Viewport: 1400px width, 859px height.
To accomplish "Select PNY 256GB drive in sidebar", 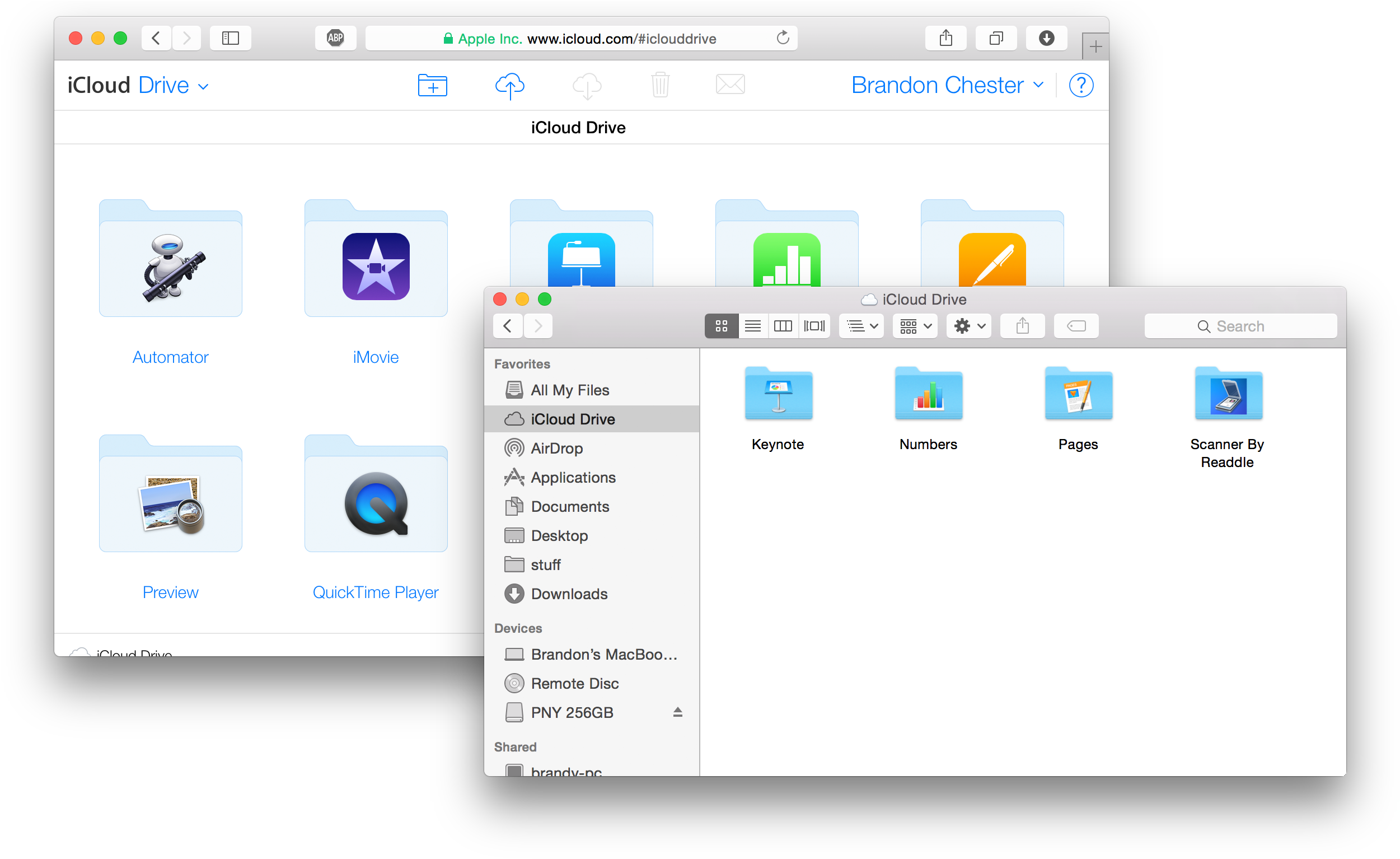I will (592, 712).
